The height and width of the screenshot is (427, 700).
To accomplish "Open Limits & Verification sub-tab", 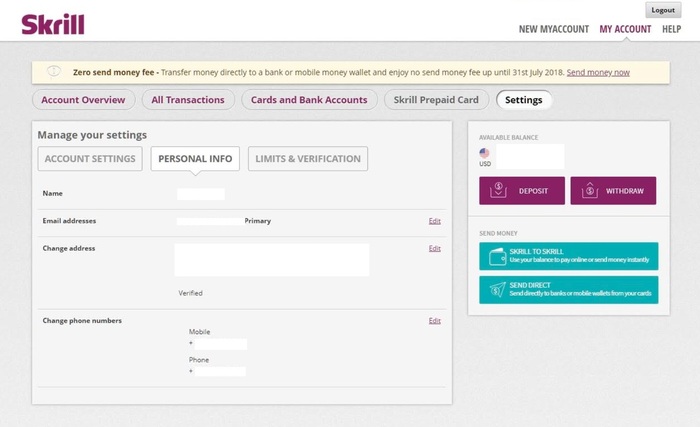I will pyautogui.click(x=307, y=159).
